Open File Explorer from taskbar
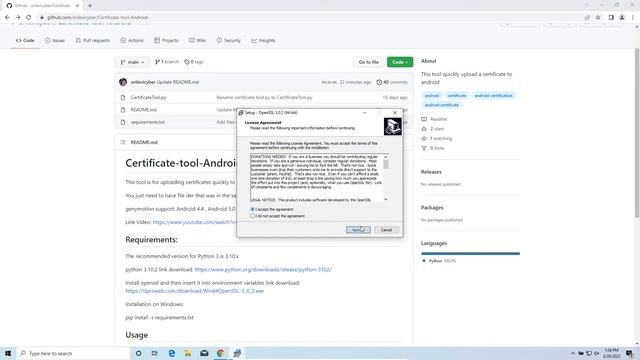Screen dimensions: 640x360 [188, 353]
